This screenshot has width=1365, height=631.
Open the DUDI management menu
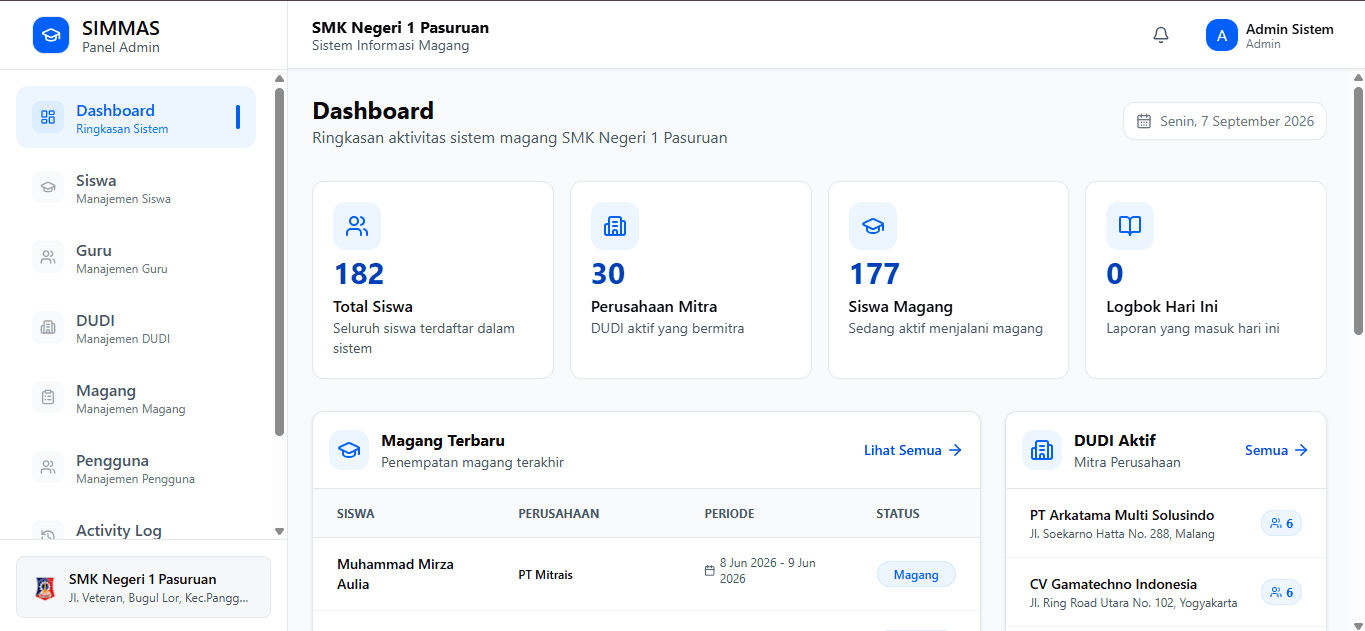136,327
